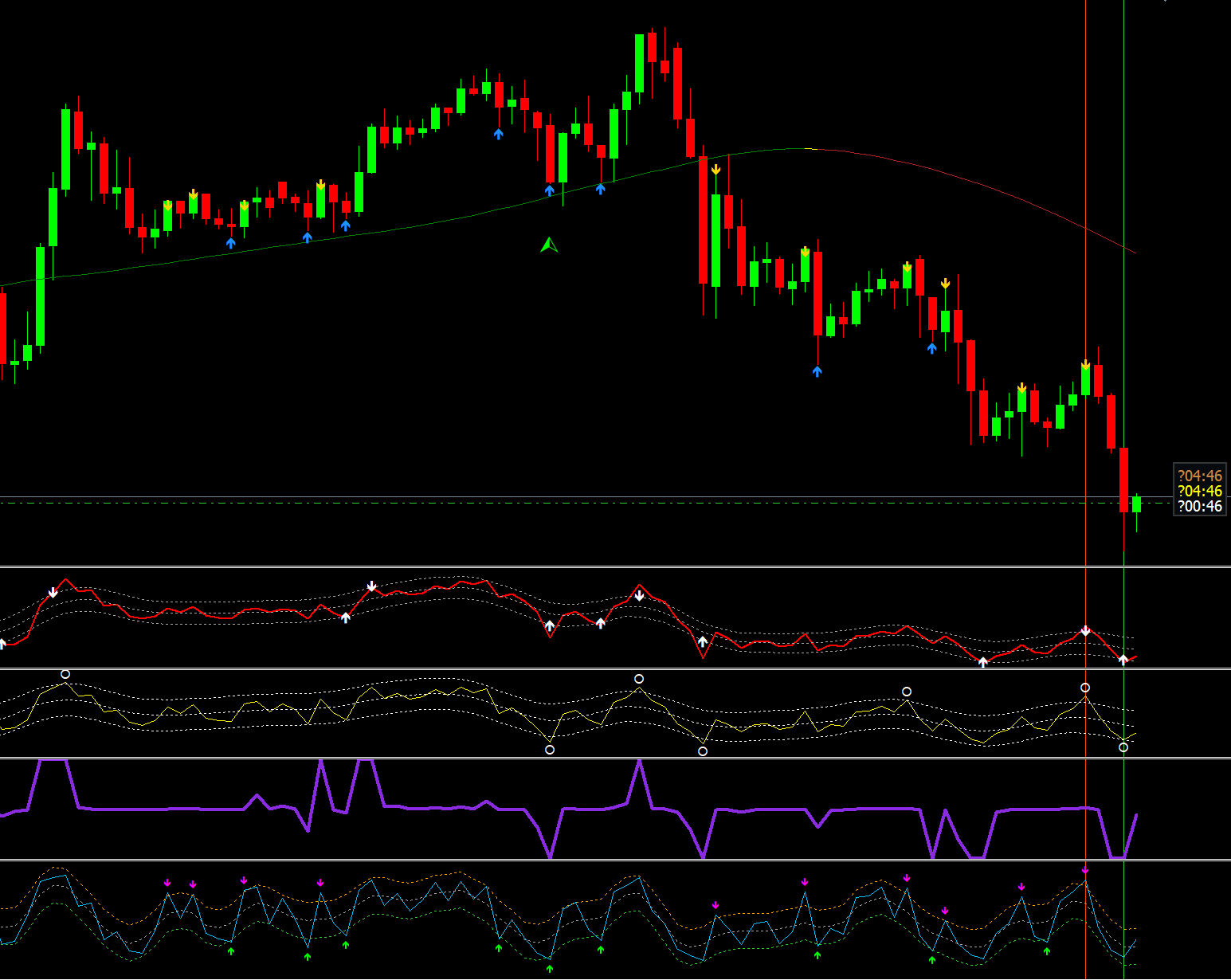Click the lowest blue up arrow in price chart

817,371
